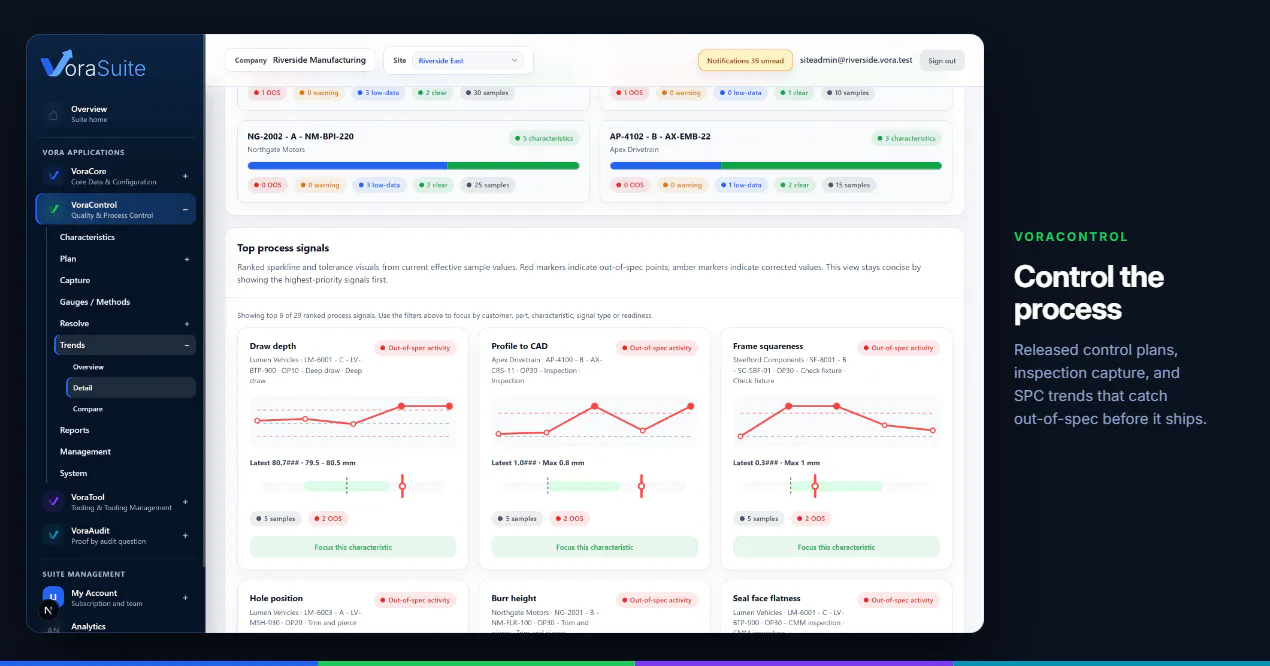Image resolution: width=1270 pixels, height=666 pixels.
Task: Click the AP-4102 status progress bar
Action: (x=776, y=166)
